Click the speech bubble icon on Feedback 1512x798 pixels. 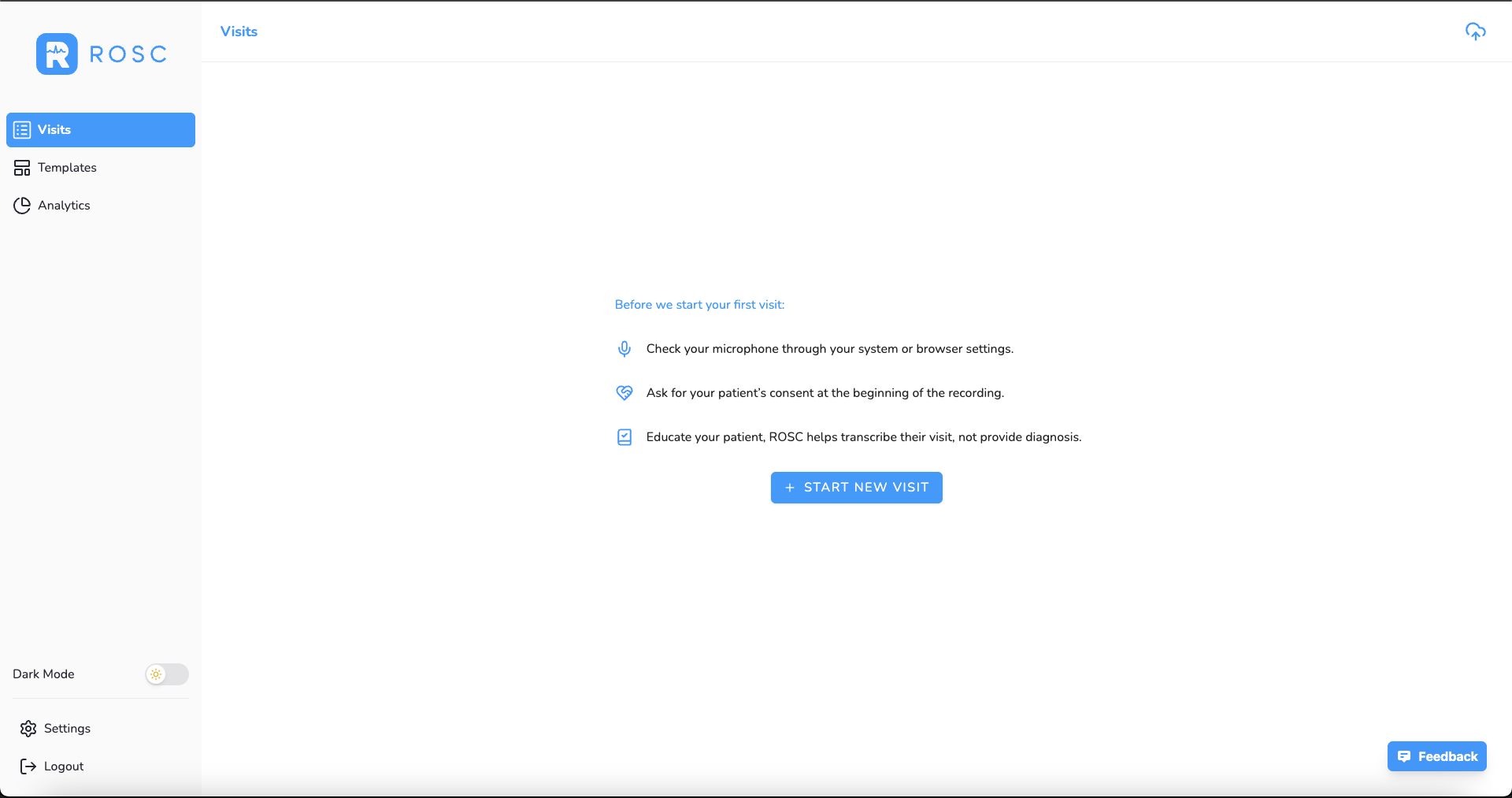(x=1404, y=756)
